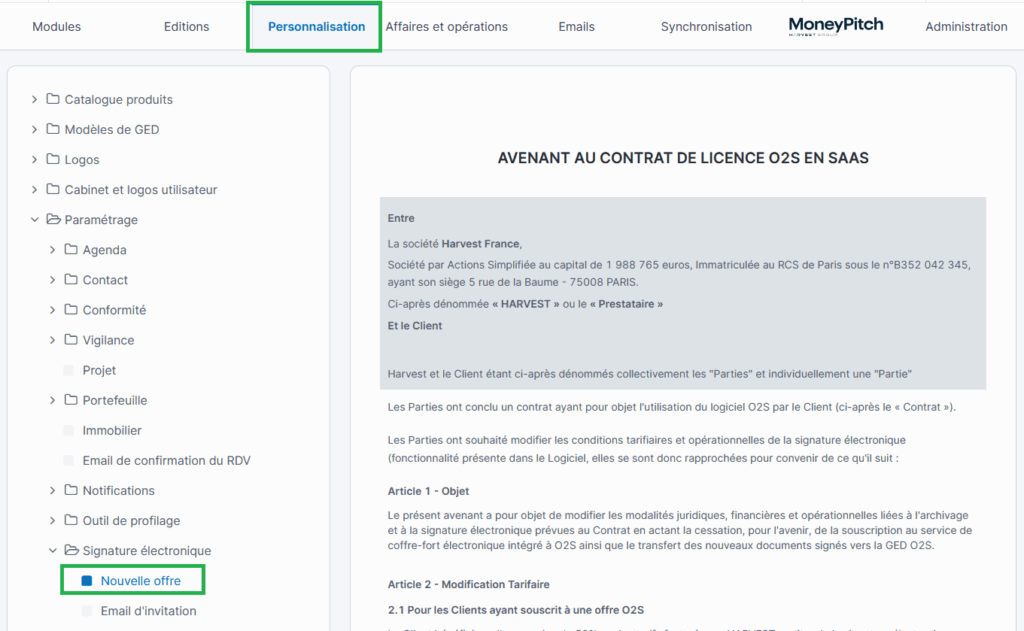Select the blue Nouvelle offre square marker
Screen dimensions: 1024x631
pyautogui.click(x=87, y=581)
